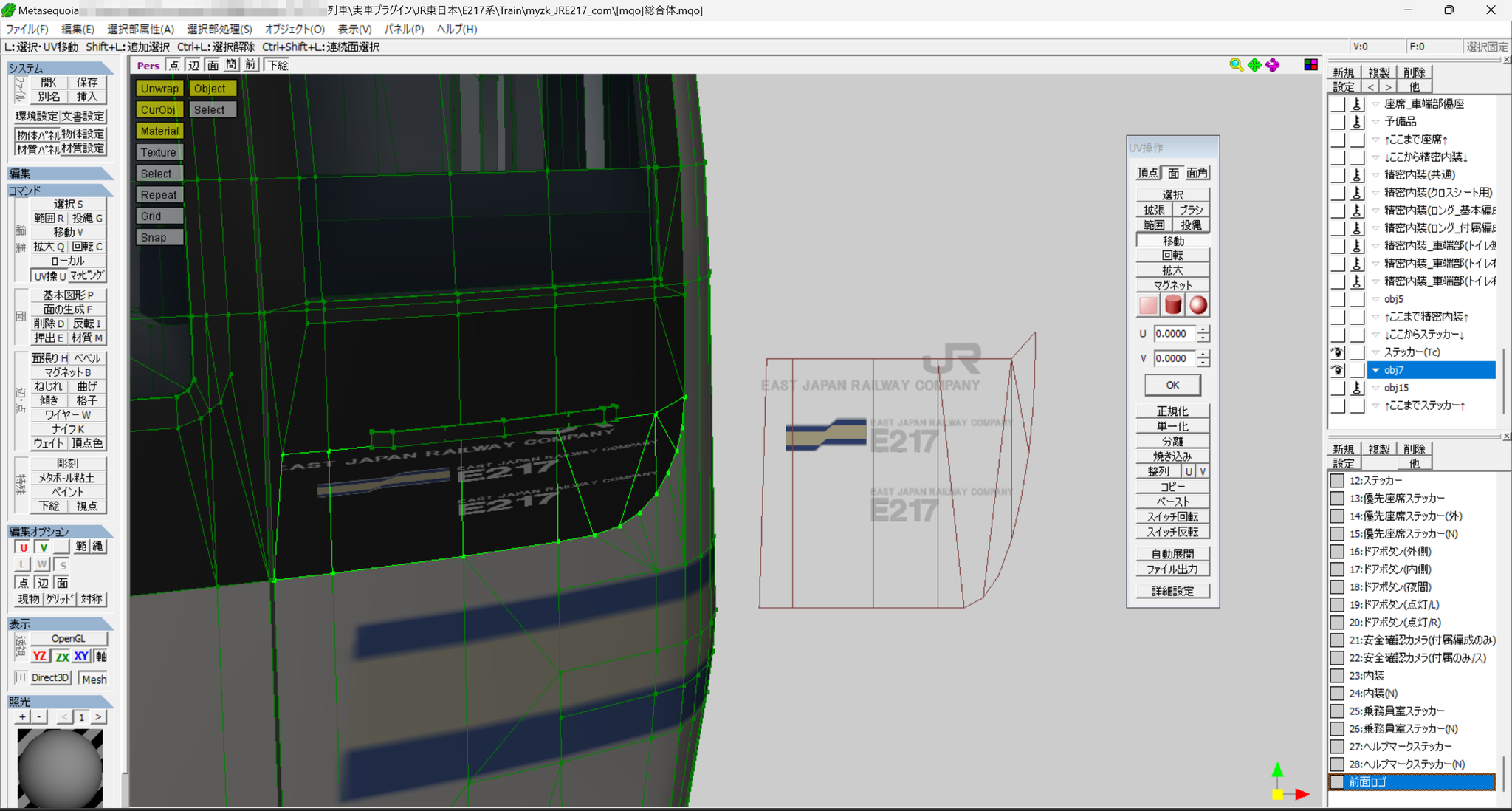
Task: Click the ファイル出力 button
Action: coord(1172,569)
